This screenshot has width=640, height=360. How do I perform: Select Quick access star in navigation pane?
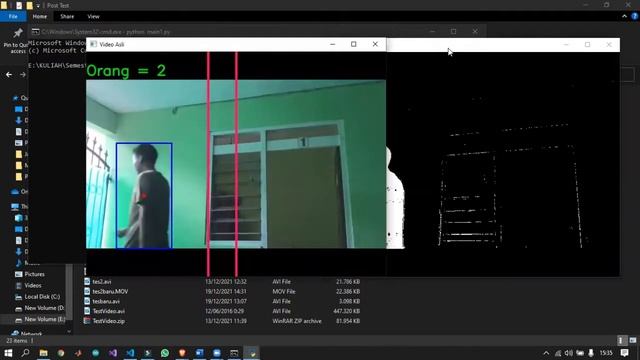coord(16,98)
